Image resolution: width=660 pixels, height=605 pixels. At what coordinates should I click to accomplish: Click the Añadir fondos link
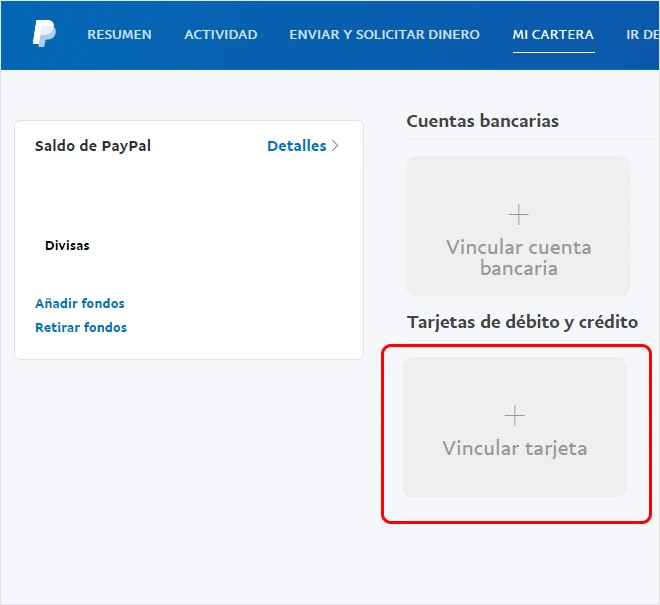[80, 303]
